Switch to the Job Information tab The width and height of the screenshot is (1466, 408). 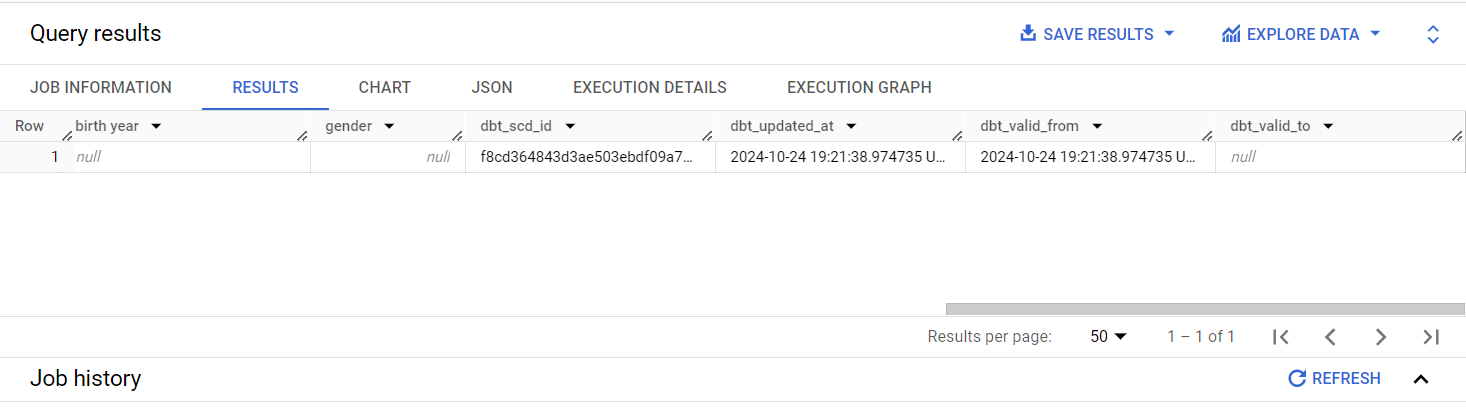click(101, 87)
